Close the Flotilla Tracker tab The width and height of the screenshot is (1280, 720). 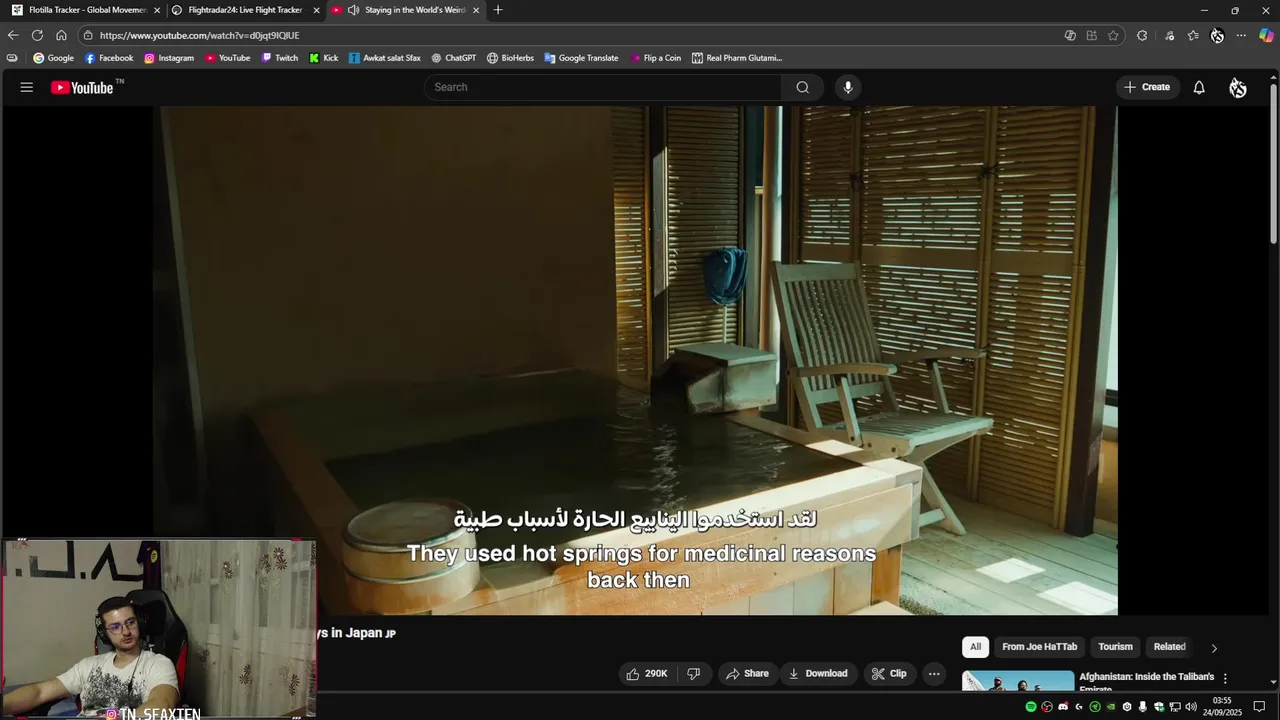(x=157, y=10)
